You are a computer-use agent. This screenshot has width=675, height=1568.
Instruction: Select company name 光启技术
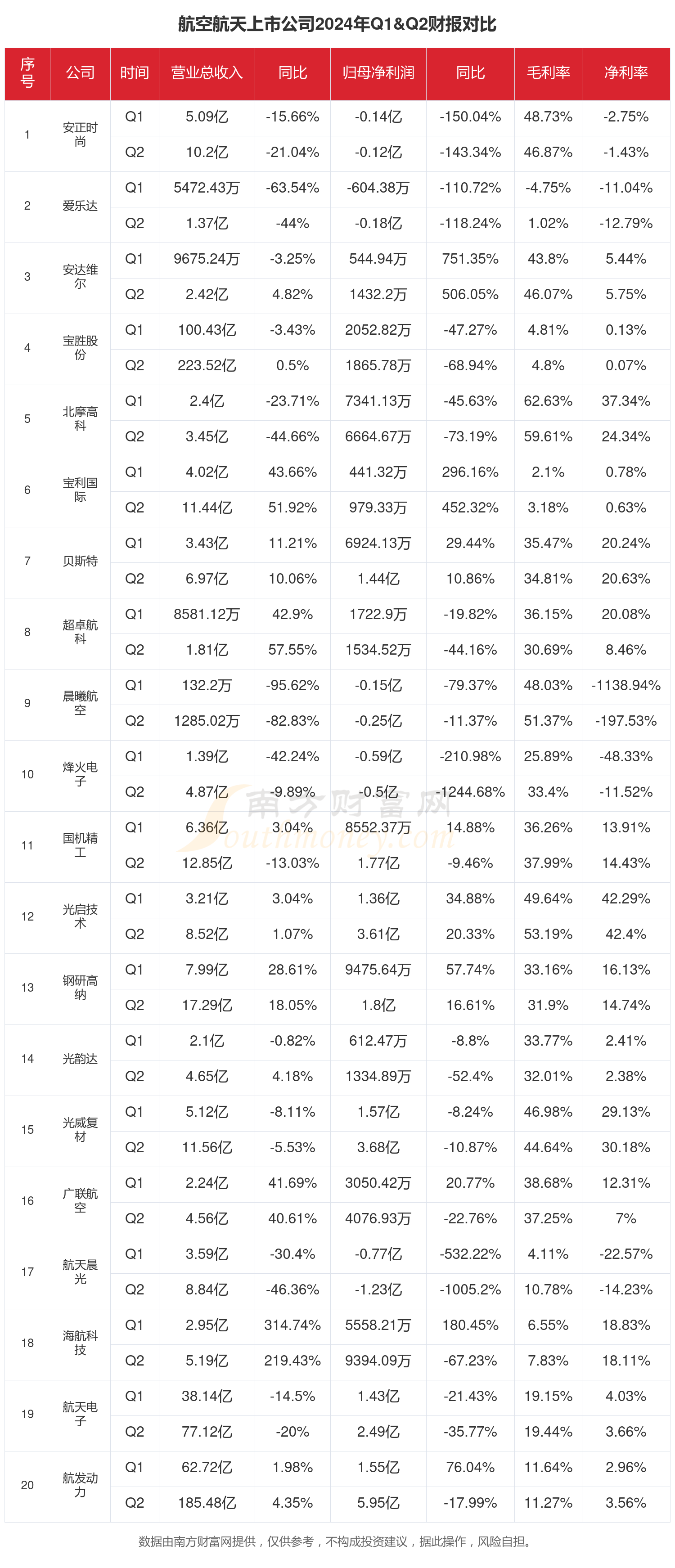[81, 916]
